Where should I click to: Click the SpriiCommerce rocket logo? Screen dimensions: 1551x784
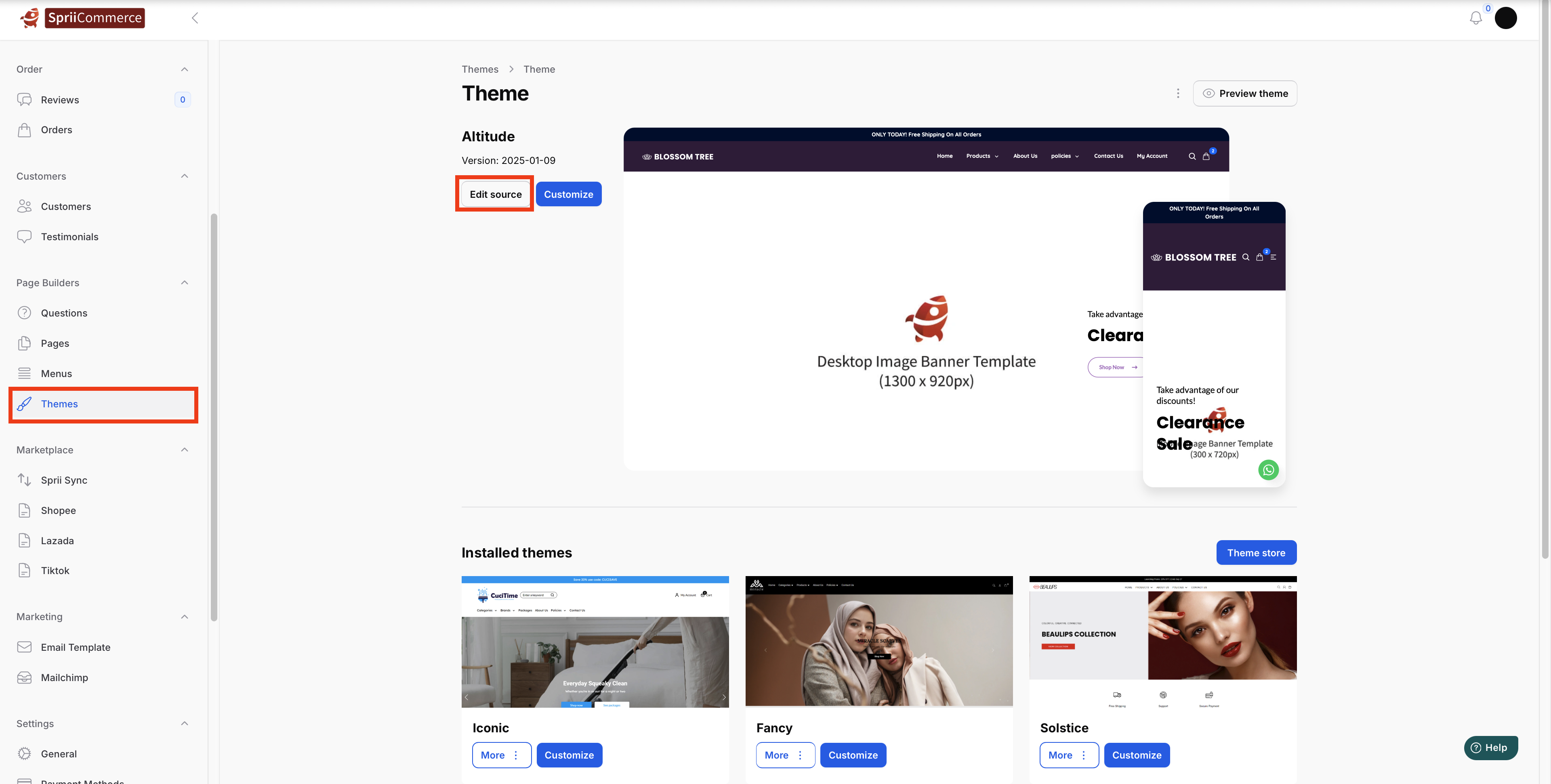[30, 18]
